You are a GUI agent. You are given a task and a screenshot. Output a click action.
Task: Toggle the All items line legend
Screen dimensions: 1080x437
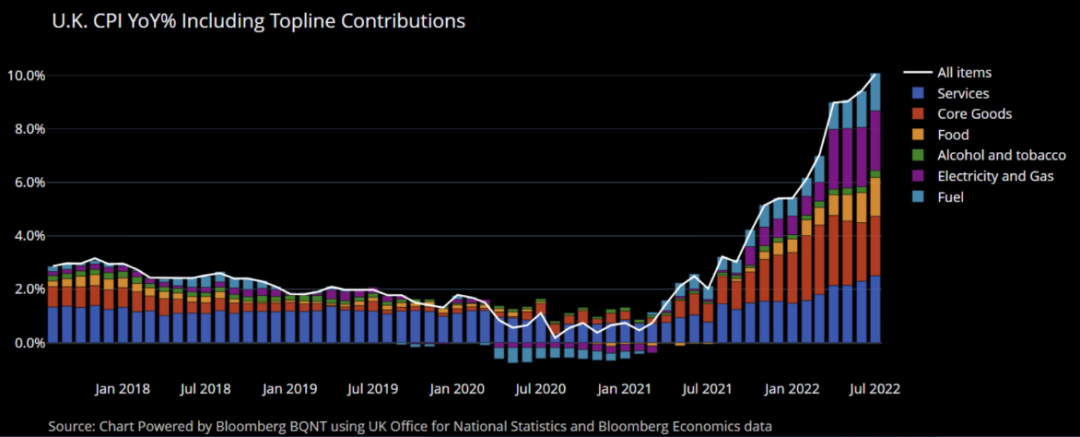click(948, 72)
